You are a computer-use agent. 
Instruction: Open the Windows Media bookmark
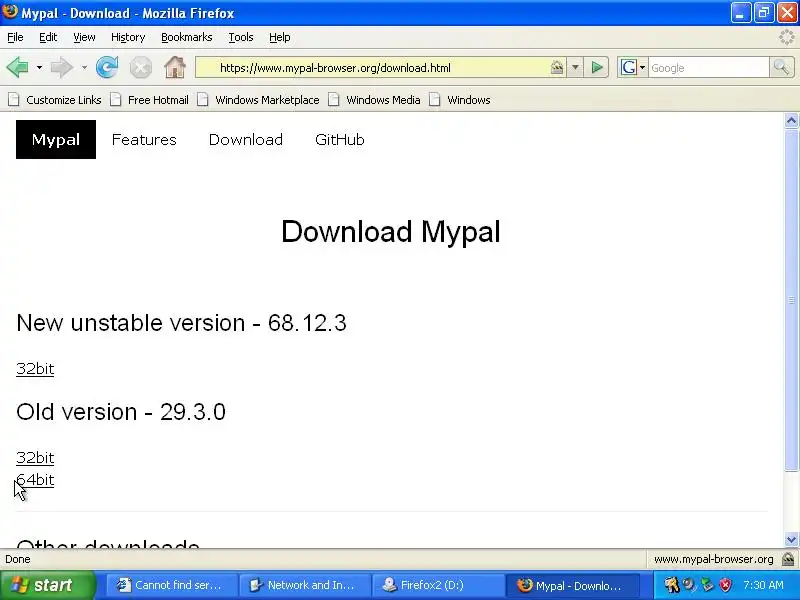(374, 100)
